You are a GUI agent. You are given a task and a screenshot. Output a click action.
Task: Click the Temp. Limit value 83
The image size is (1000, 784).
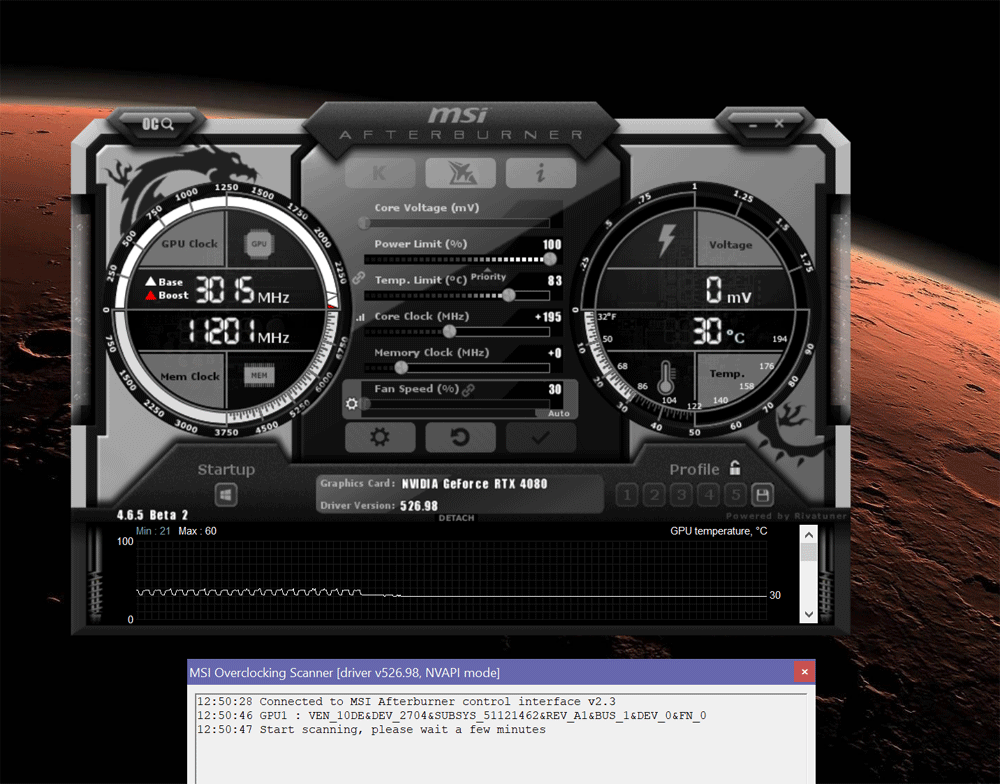tap(555, 281)
